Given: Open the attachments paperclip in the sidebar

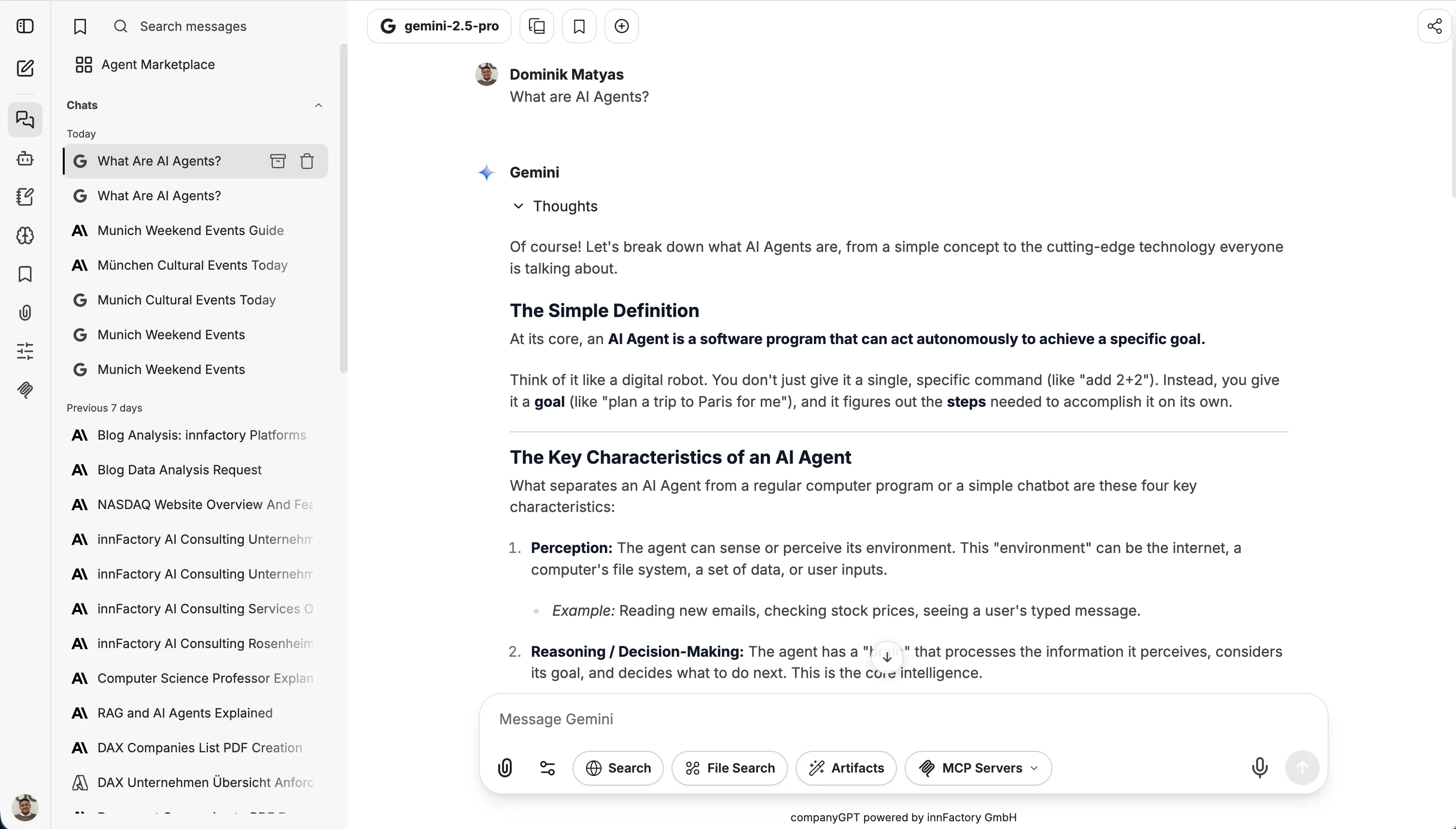Looking at the screenshot, I should pyautogui.click(x=25, y=312).
